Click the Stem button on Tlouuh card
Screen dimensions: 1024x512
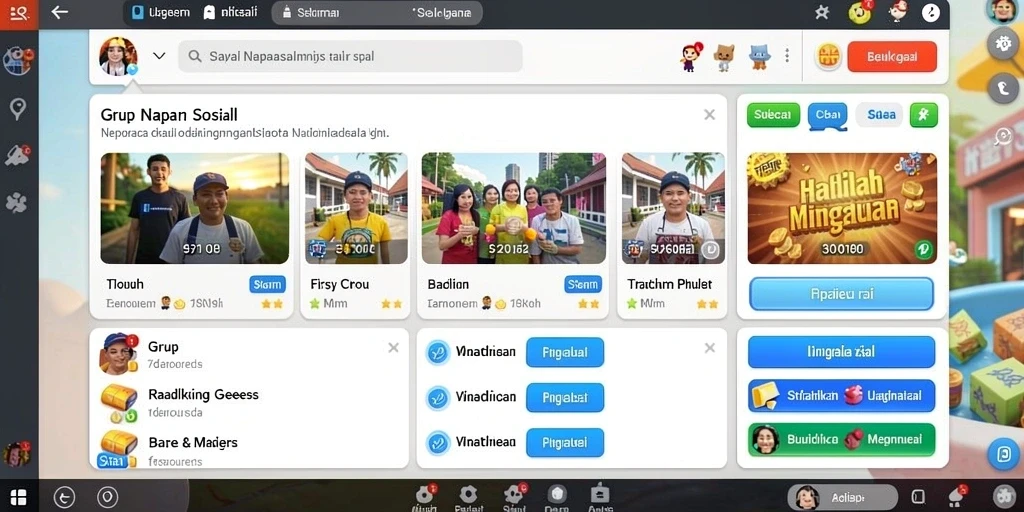(x=267, y=284)
